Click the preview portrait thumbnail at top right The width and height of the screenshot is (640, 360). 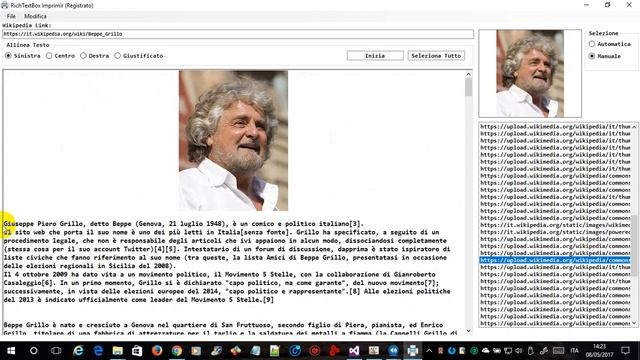[530, 73]
